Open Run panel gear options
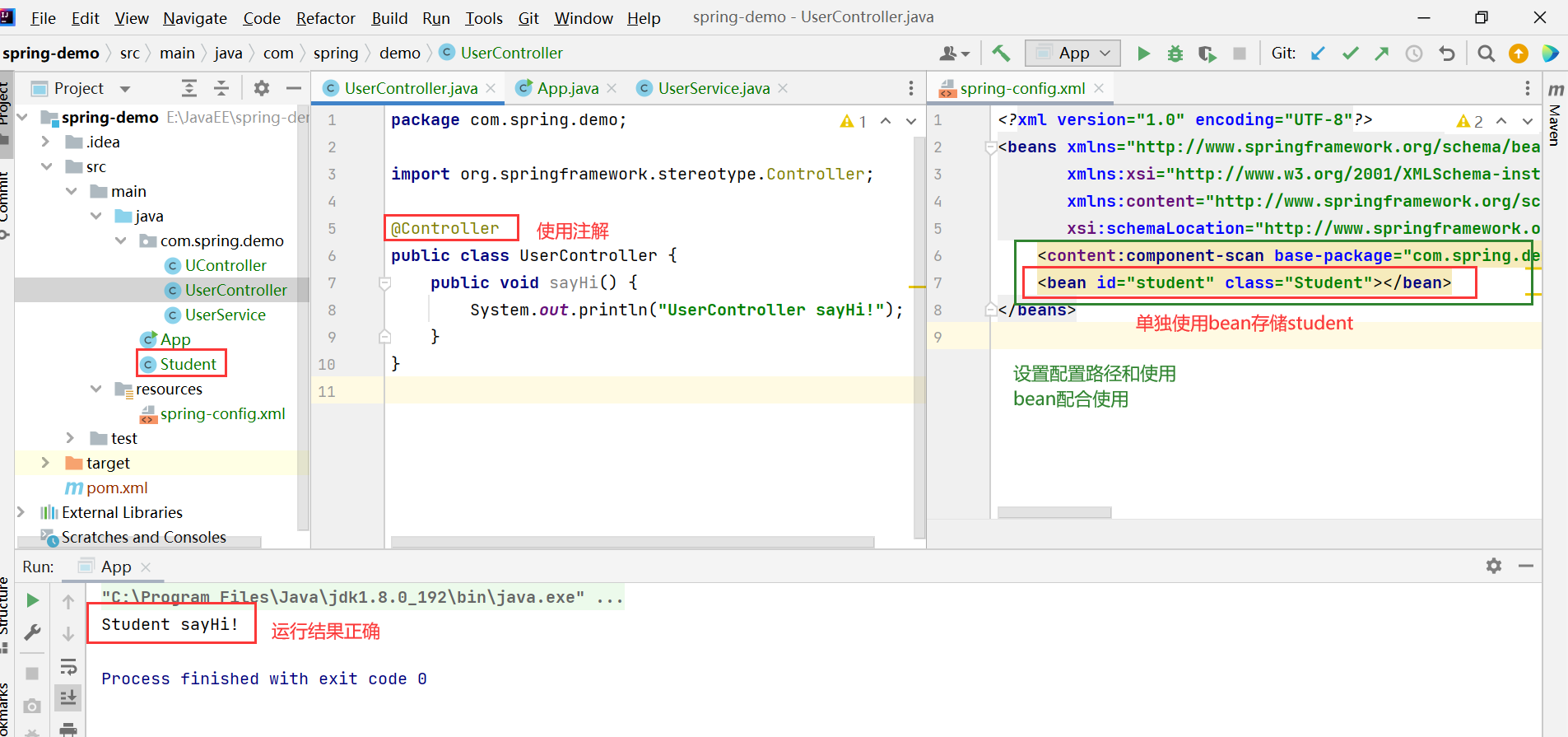1568x737 pixels. (x=1494, y=566)
